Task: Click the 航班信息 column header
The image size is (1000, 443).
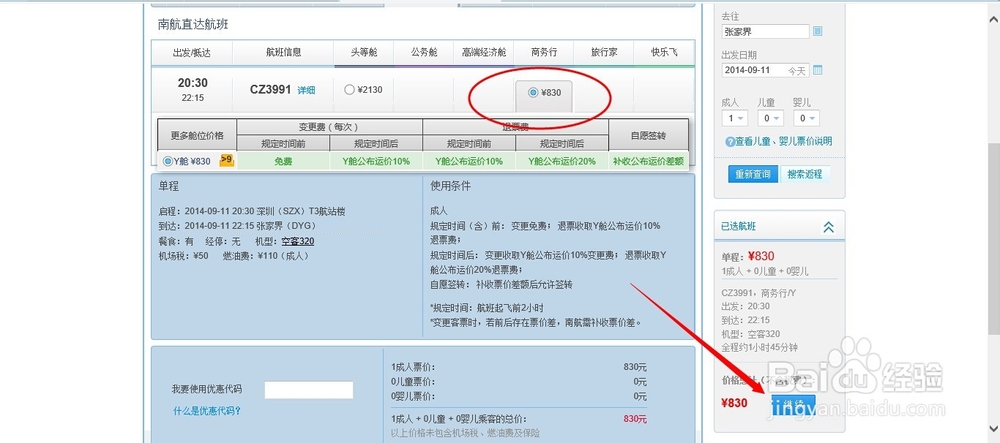Action: [x=283, y=53]
